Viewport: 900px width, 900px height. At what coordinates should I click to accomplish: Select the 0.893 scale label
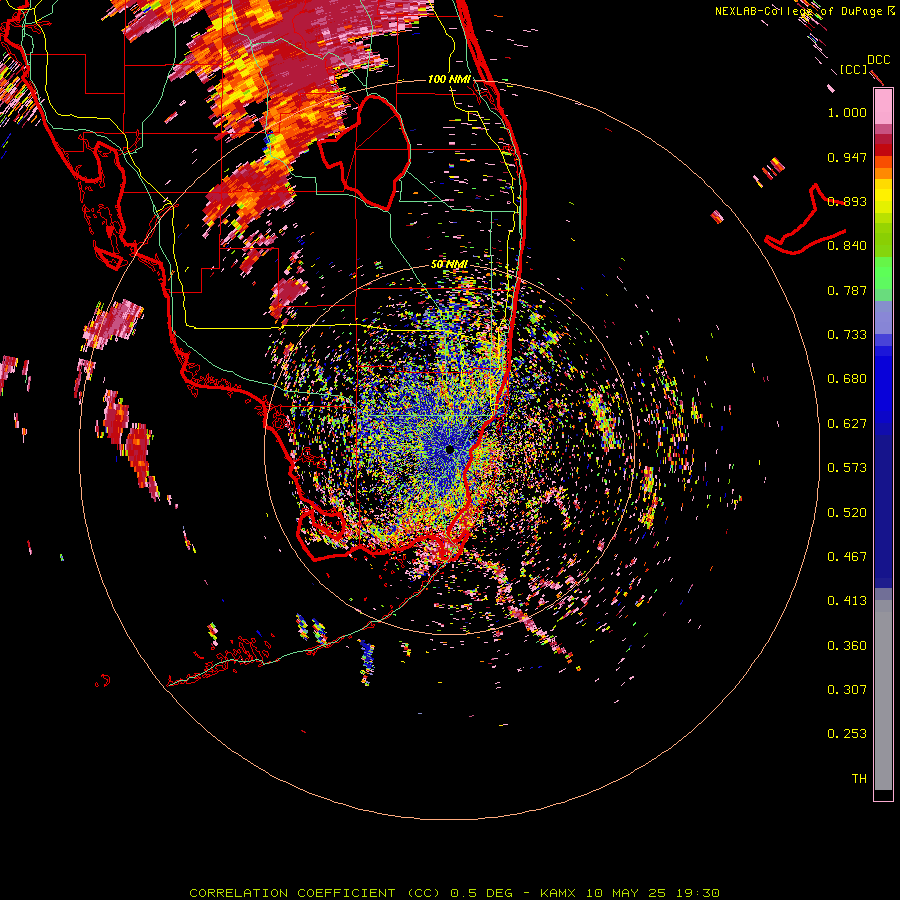point(847,201)
